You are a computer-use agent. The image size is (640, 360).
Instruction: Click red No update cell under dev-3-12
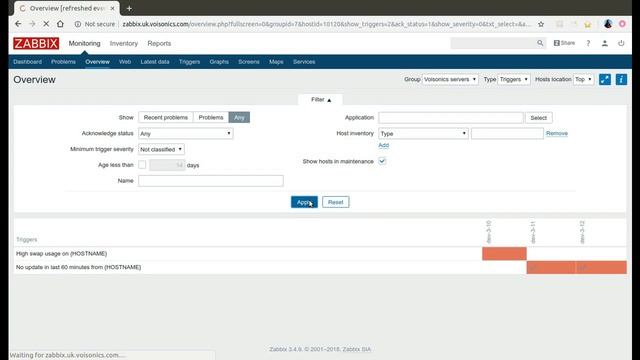[x=601, y=267]
